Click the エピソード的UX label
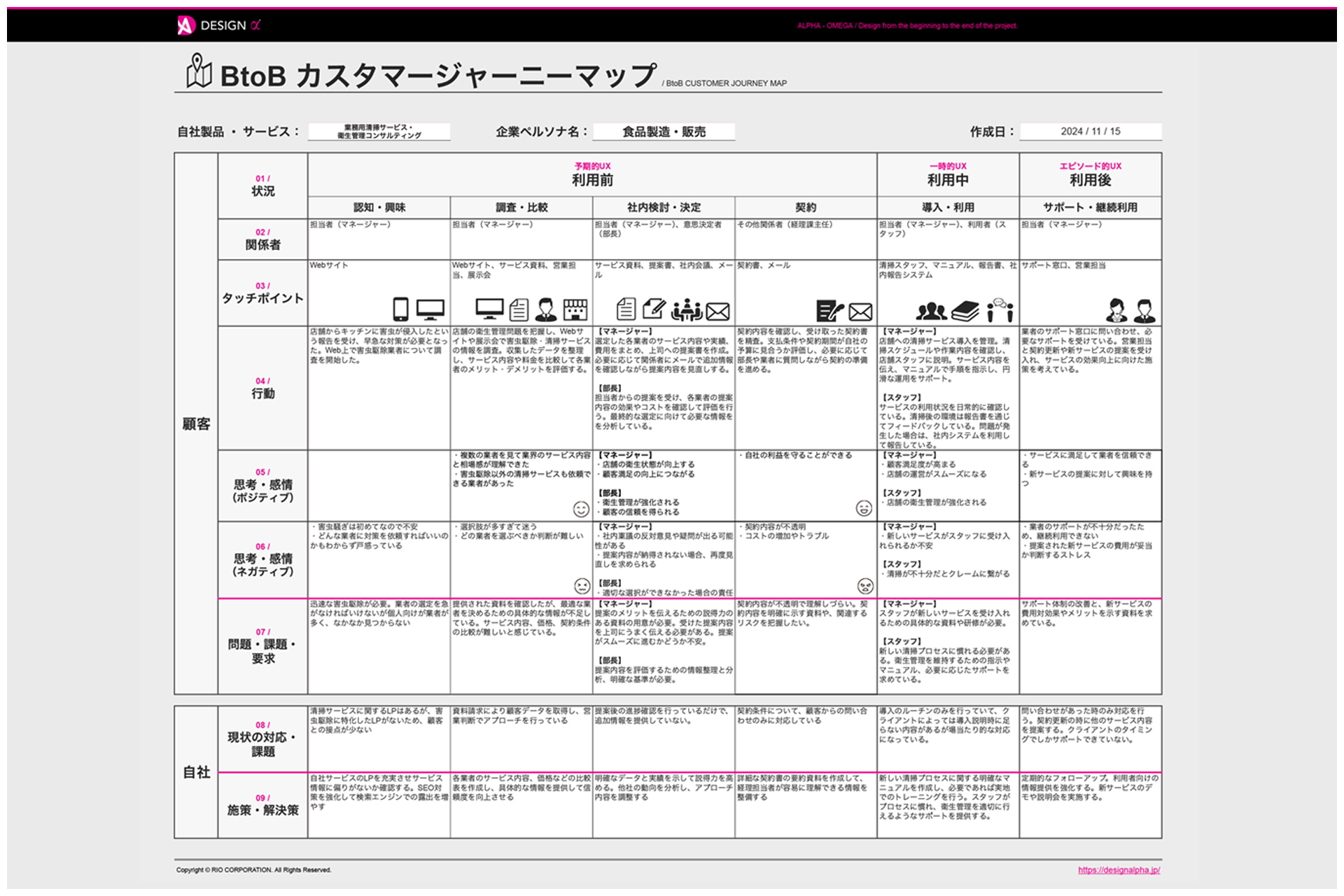1344x896 pixels. pos(1090,166)
